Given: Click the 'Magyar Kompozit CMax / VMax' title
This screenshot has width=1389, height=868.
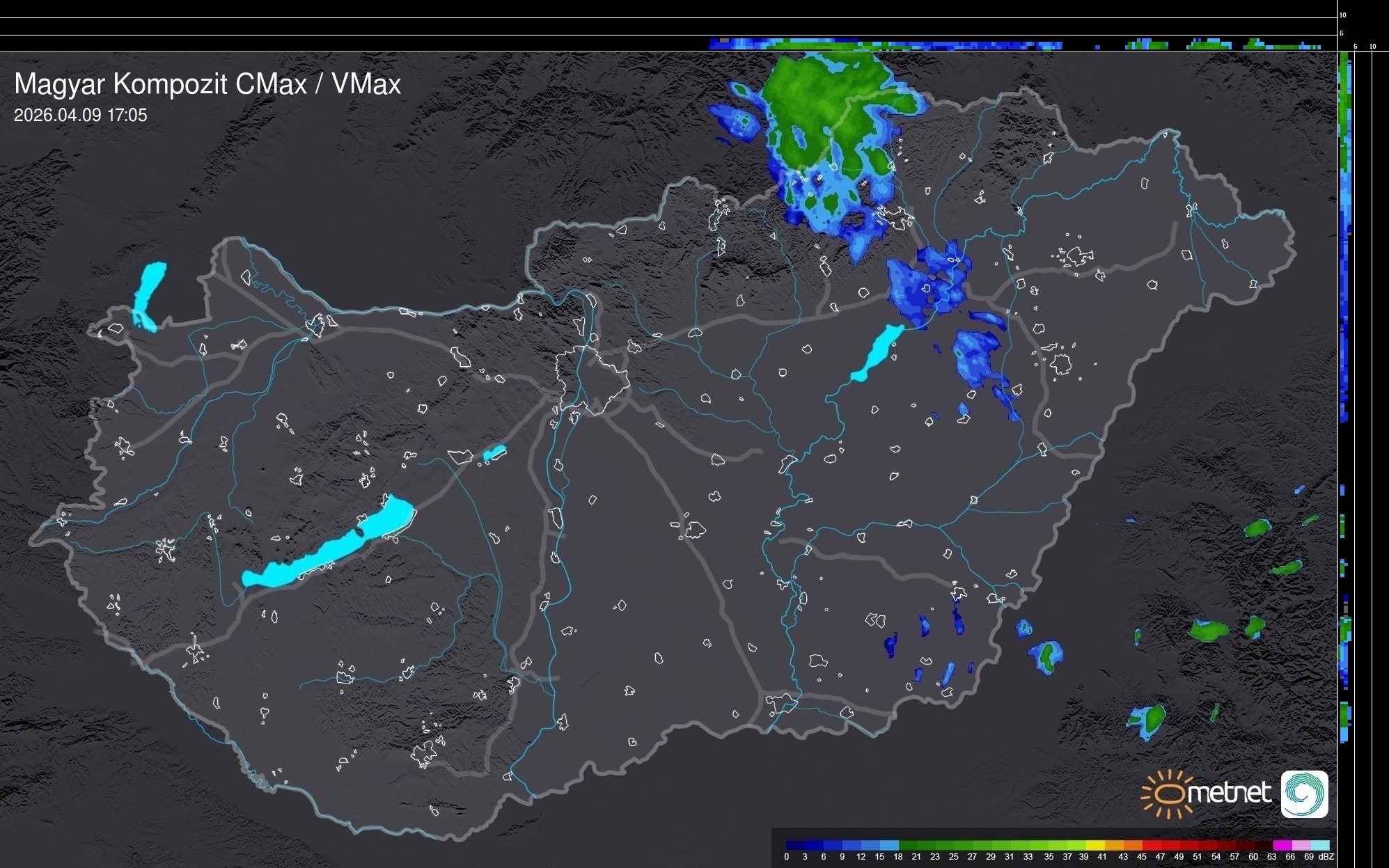Looking at the screenshot, I should (207, 84).
